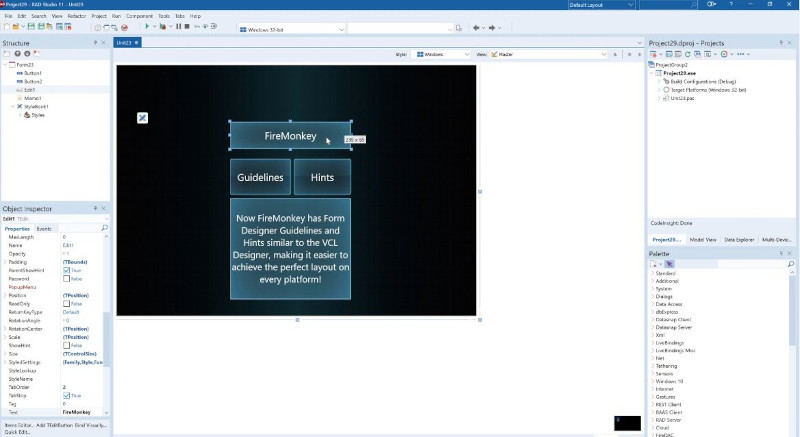Click the first icon in Projects toolbar
The image size is (800, 437).
653,54
